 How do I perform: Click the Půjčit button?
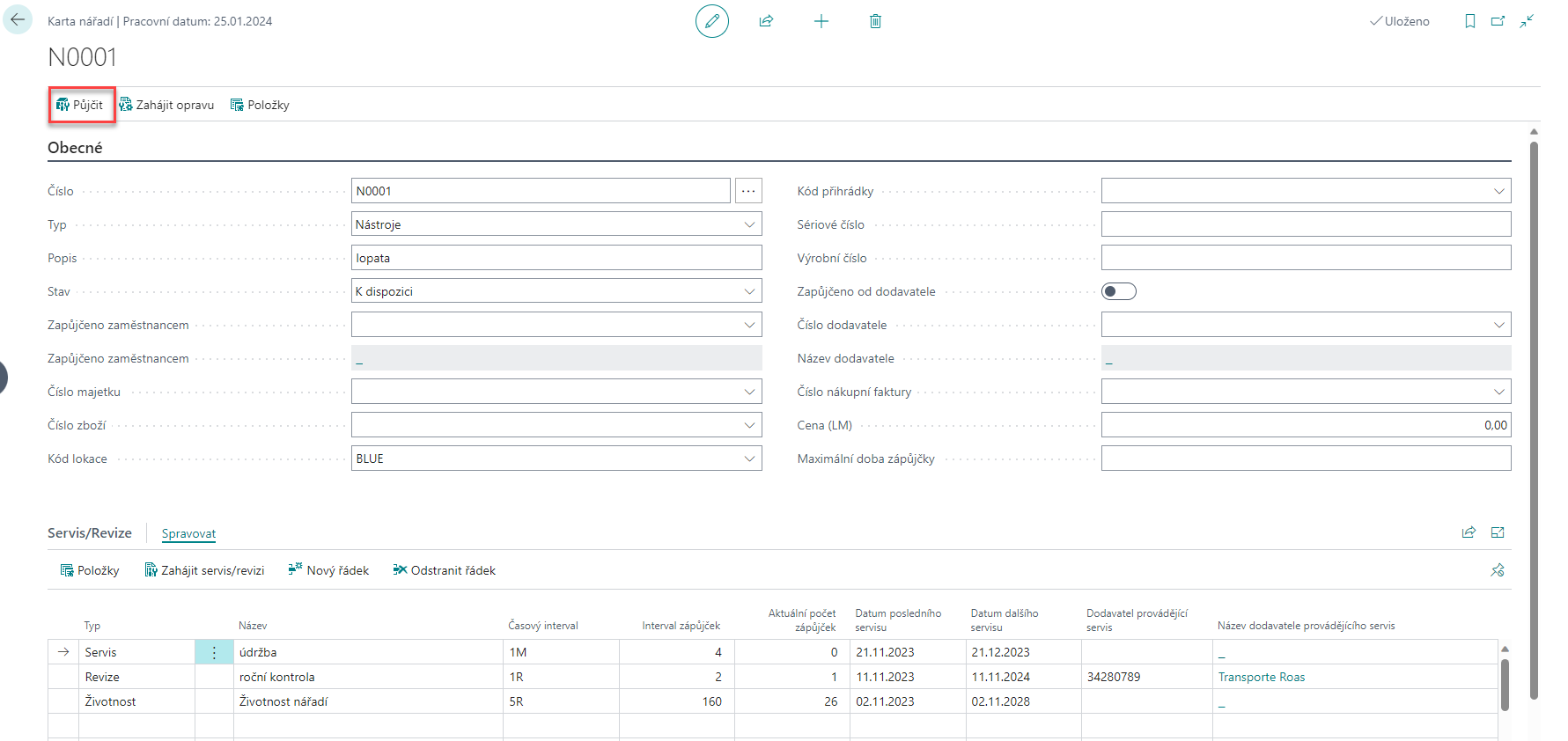click(80, 105)
